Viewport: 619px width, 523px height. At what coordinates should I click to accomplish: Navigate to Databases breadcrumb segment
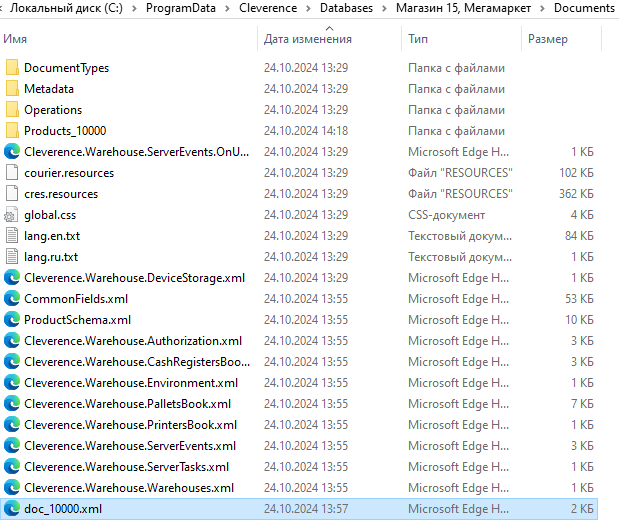coord(346,8)
